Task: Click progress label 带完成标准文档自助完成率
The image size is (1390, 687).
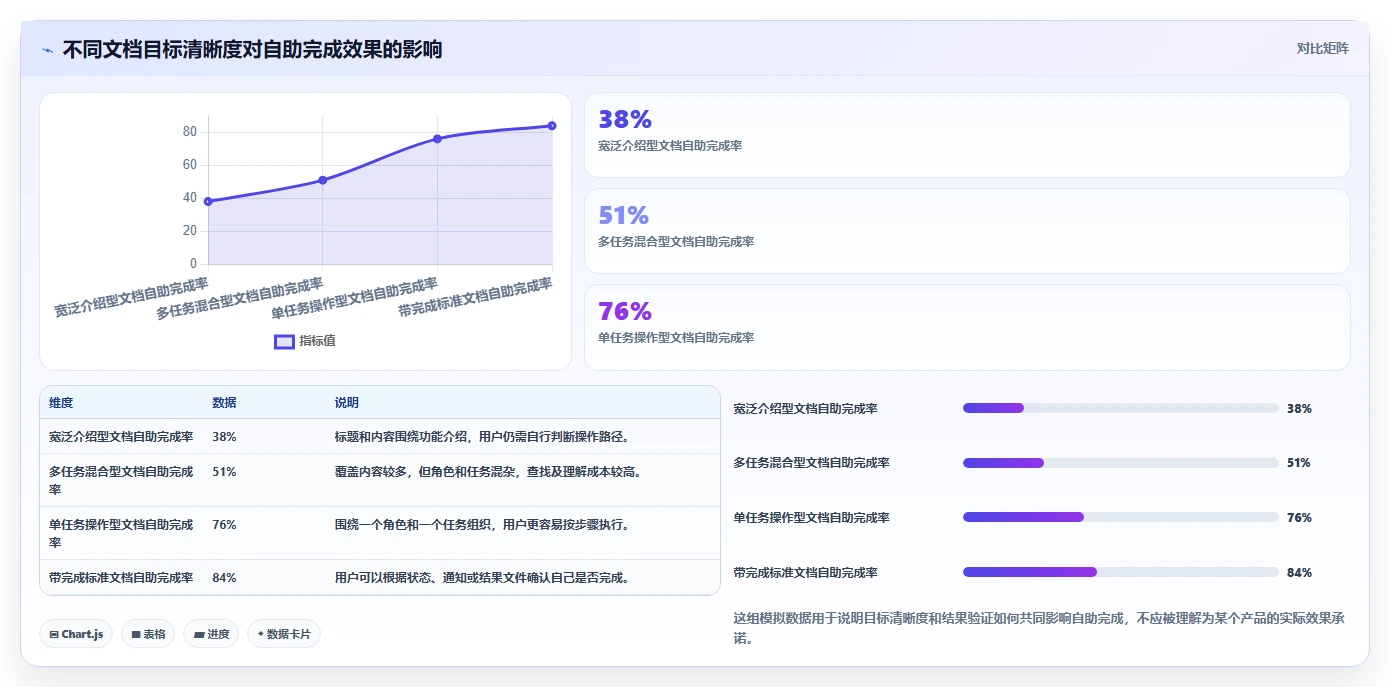Action: tap(805, 573)
